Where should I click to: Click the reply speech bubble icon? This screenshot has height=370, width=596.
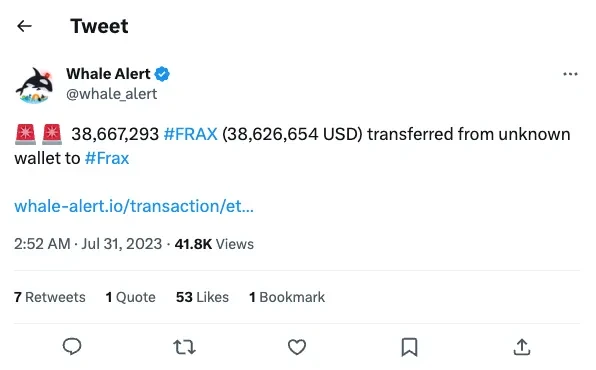[x=72, y=346]
